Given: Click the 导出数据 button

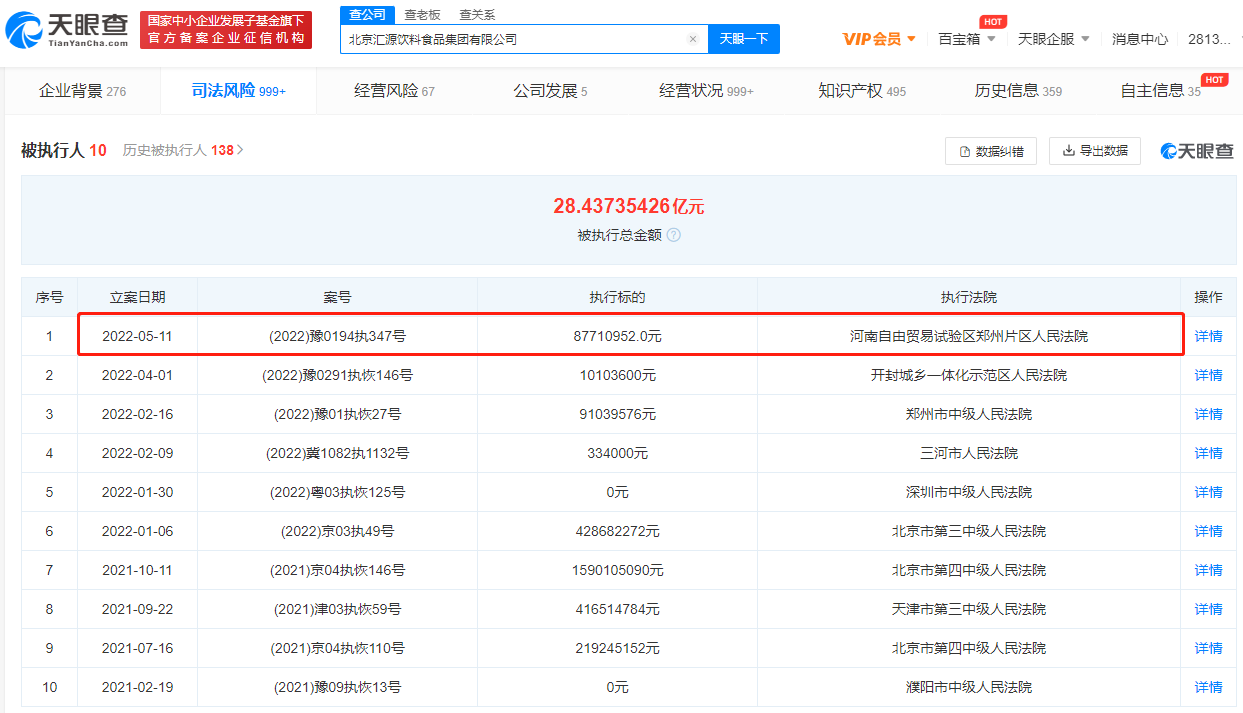Looking at the screenshot, I should 1095,151.
